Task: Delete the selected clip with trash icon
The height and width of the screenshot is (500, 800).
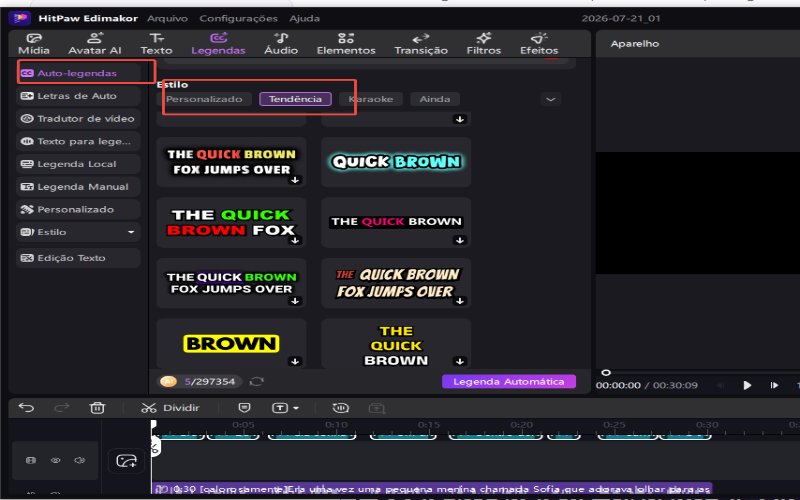Action: [97, 408]
